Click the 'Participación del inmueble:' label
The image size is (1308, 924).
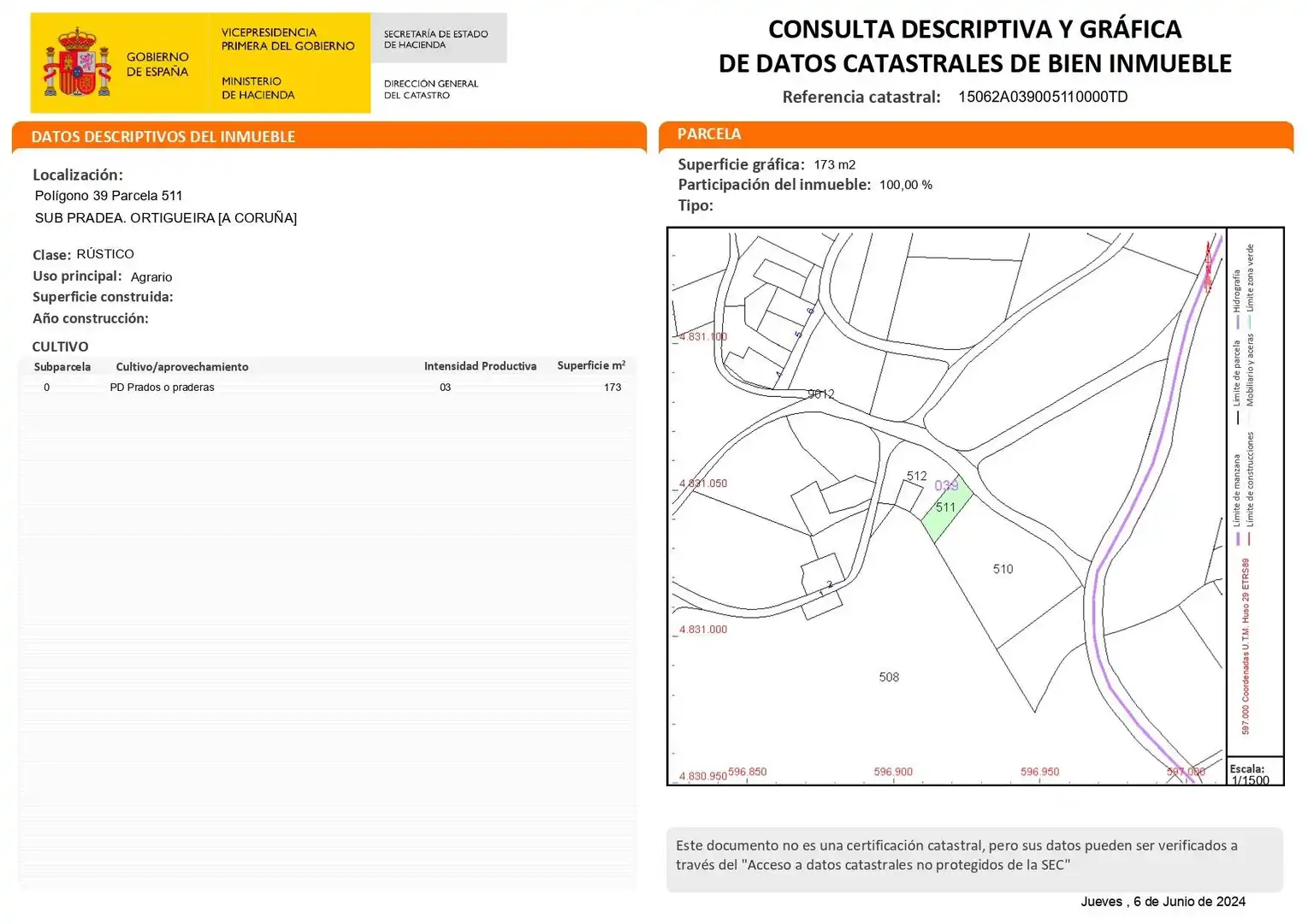point(774,185)
